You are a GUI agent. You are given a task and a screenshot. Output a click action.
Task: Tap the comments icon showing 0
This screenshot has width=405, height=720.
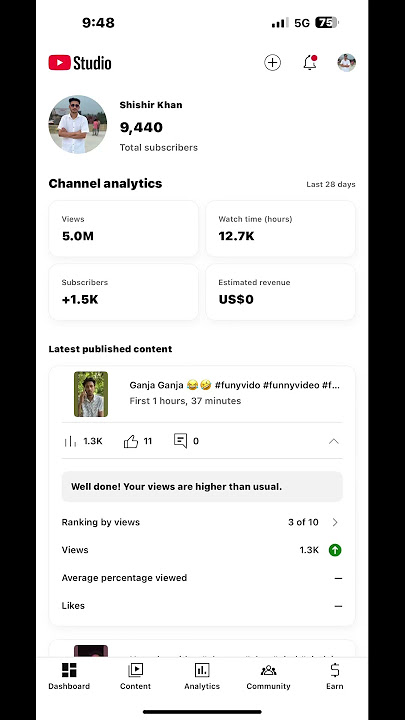click(x=180, y=441)
